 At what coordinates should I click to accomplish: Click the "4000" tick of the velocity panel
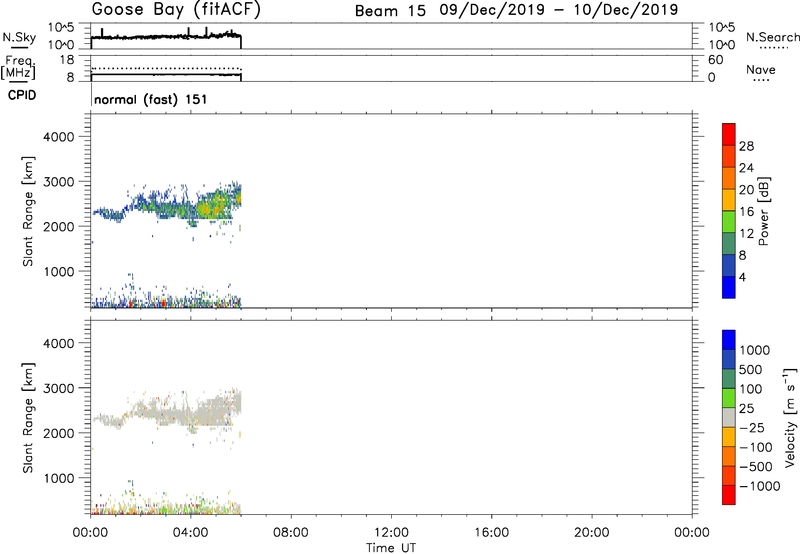pos(59,343)
